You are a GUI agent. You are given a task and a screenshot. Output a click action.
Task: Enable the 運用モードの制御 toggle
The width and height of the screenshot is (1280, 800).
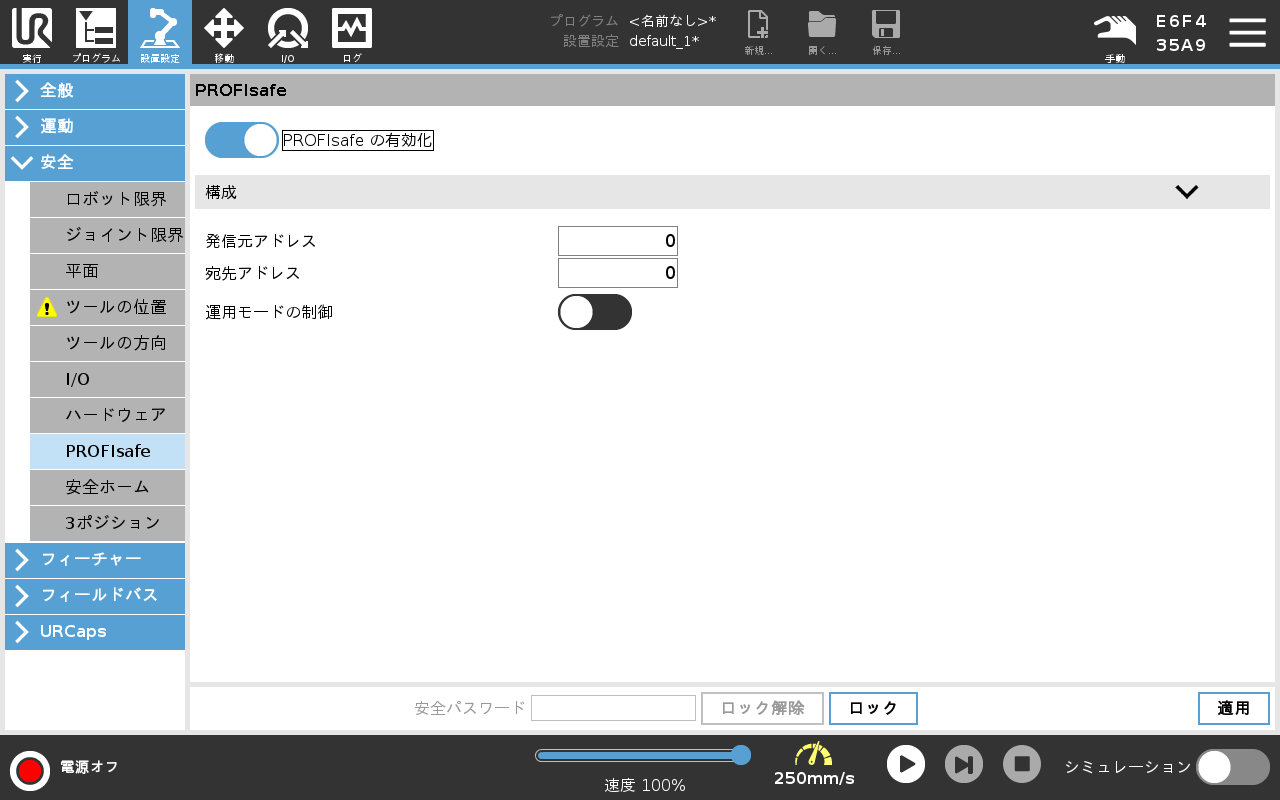coord(595,312)
